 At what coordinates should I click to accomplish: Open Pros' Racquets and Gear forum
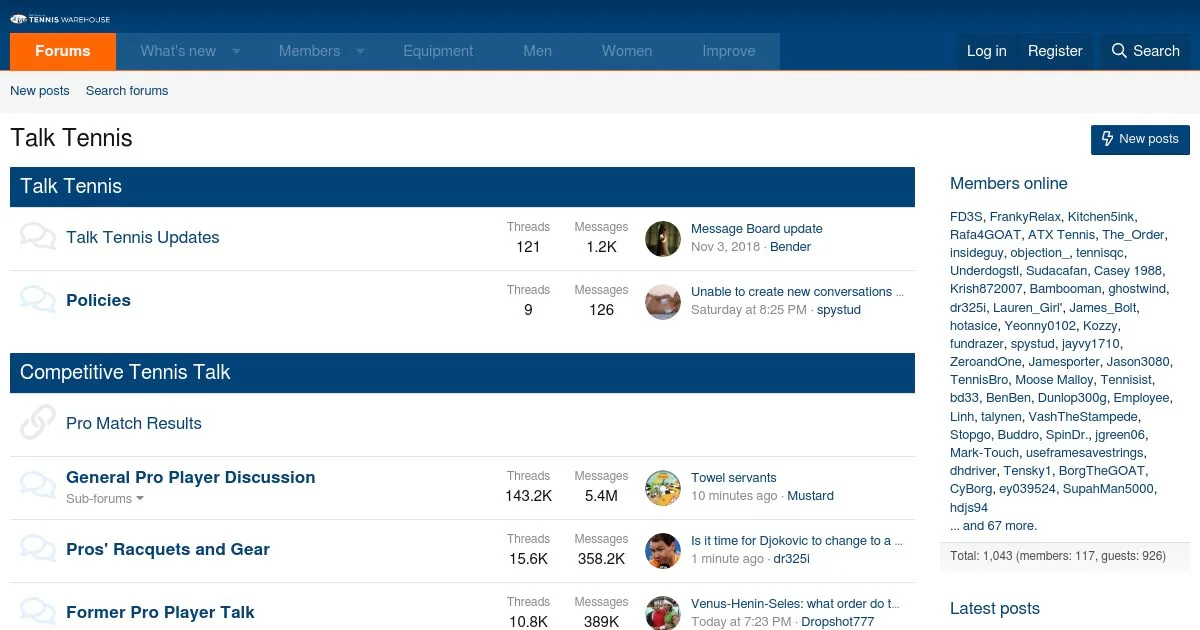pos(168,549)
